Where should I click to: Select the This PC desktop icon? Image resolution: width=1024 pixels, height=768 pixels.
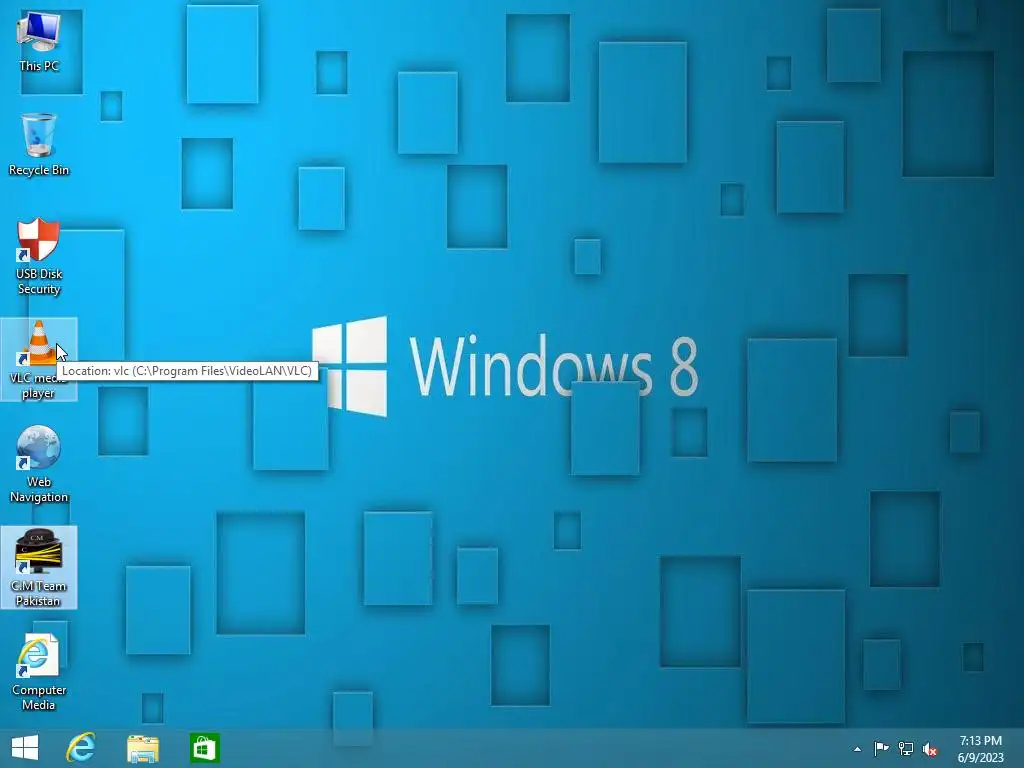coord(39,32)
